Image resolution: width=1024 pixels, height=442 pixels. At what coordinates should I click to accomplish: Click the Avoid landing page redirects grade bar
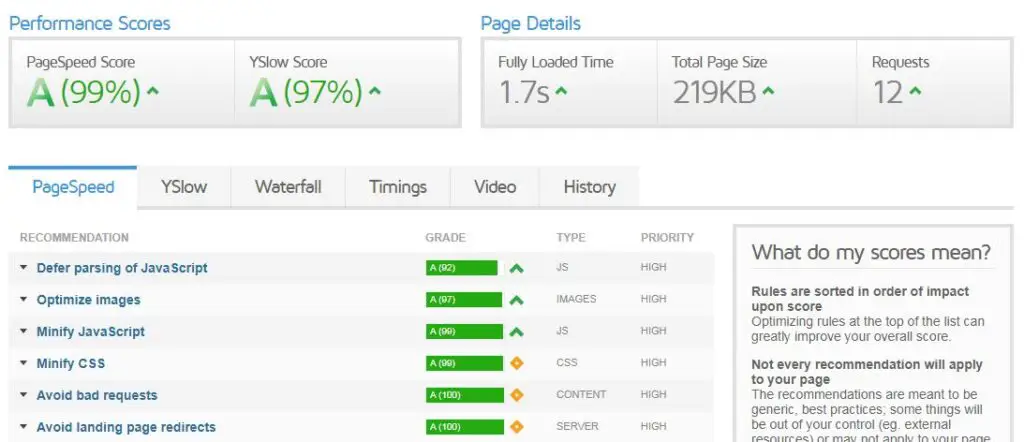461,427
